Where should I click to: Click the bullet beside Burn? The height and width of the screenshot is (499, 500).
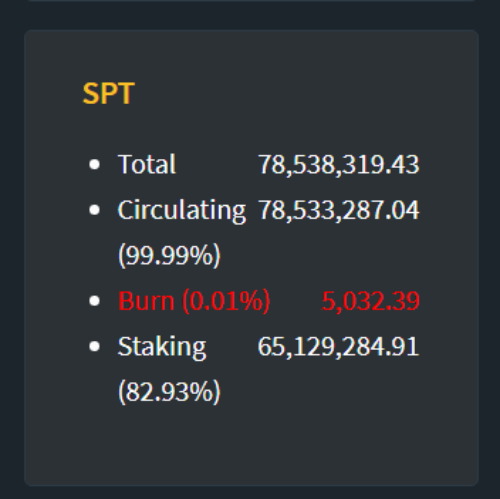pyautogui.click(x=95, y=301)
